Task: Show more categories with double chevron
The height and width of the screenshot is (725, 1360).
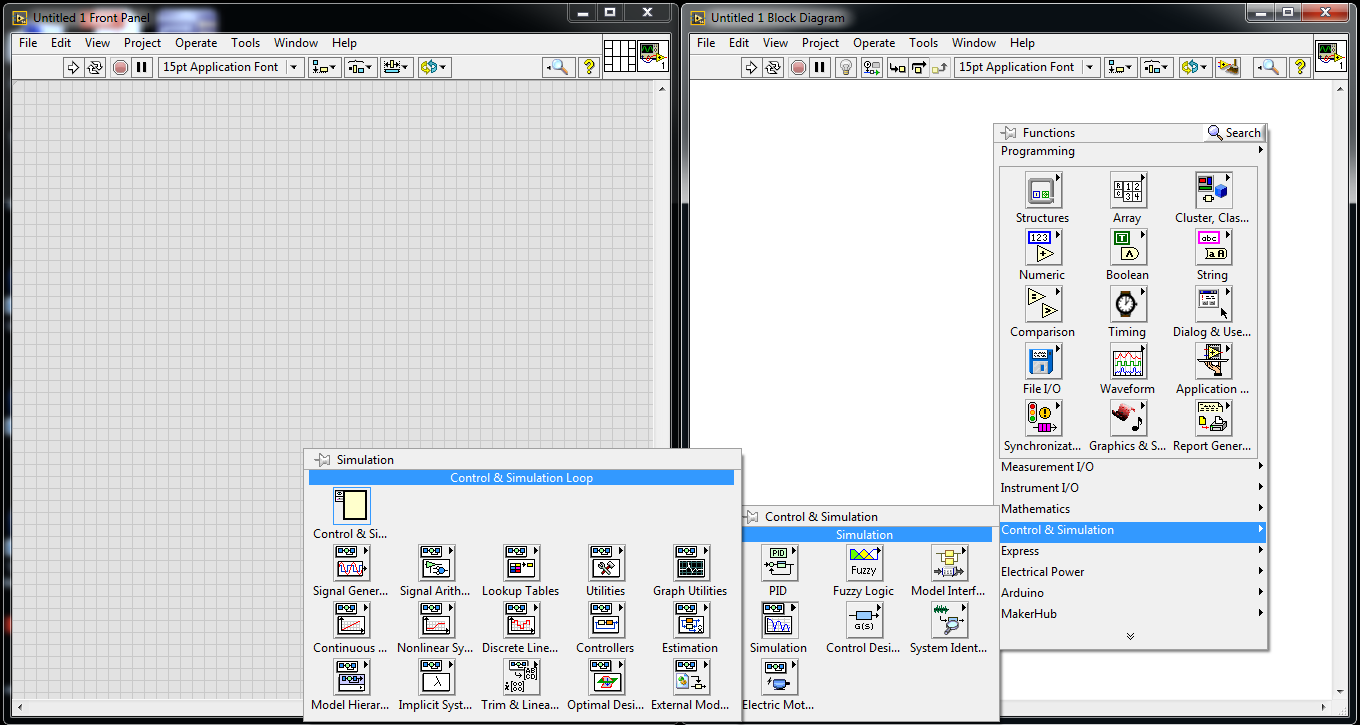Action: (1130, 636)
